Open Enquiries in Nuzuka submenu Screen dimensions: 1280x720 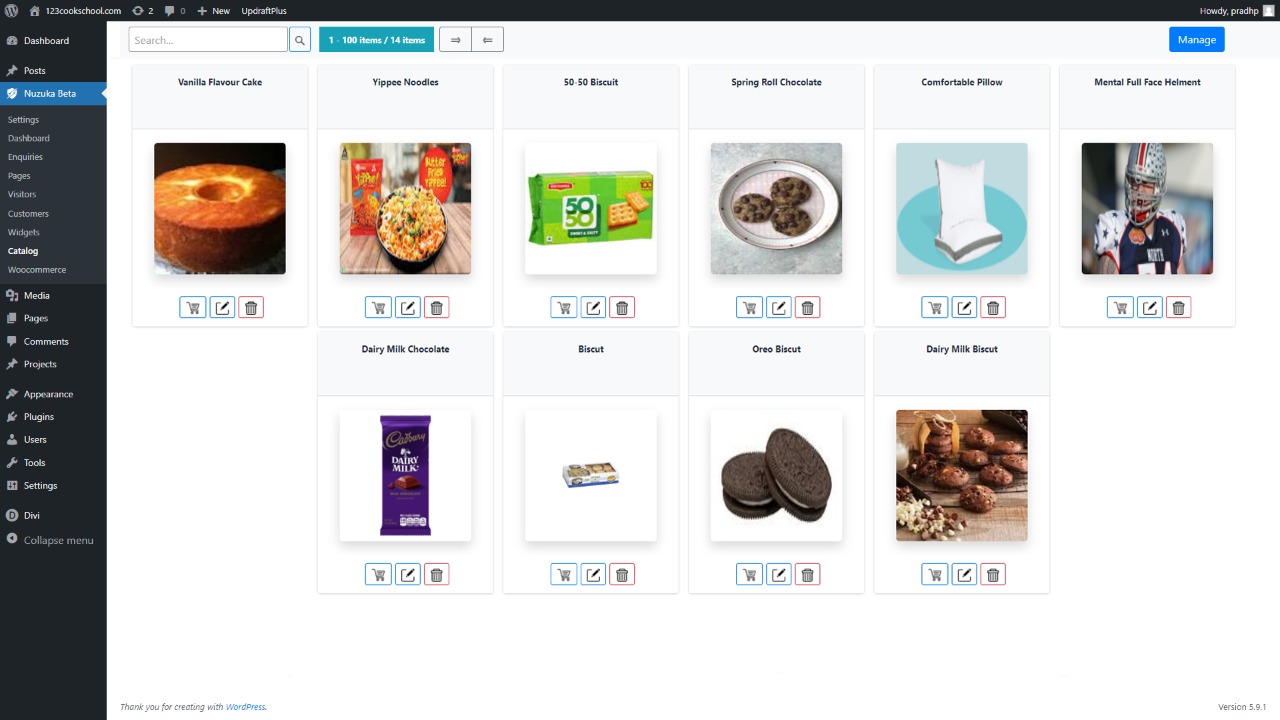click(25, 157)
